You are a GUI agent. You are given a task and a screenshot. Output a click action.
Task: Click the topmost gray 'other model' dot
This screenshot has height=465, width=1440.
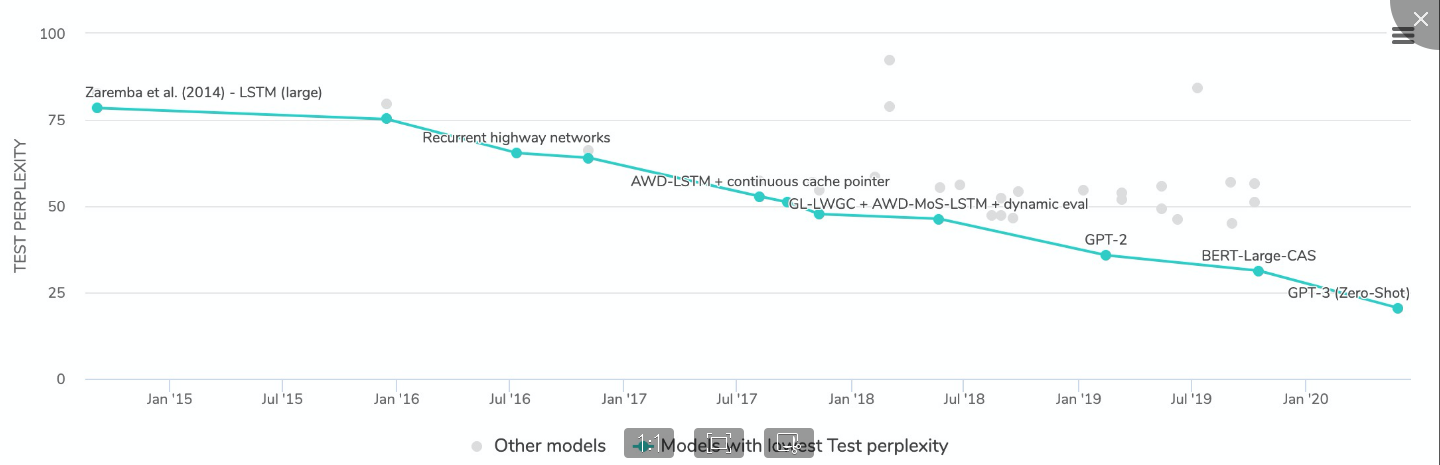[x=889, y=60]
